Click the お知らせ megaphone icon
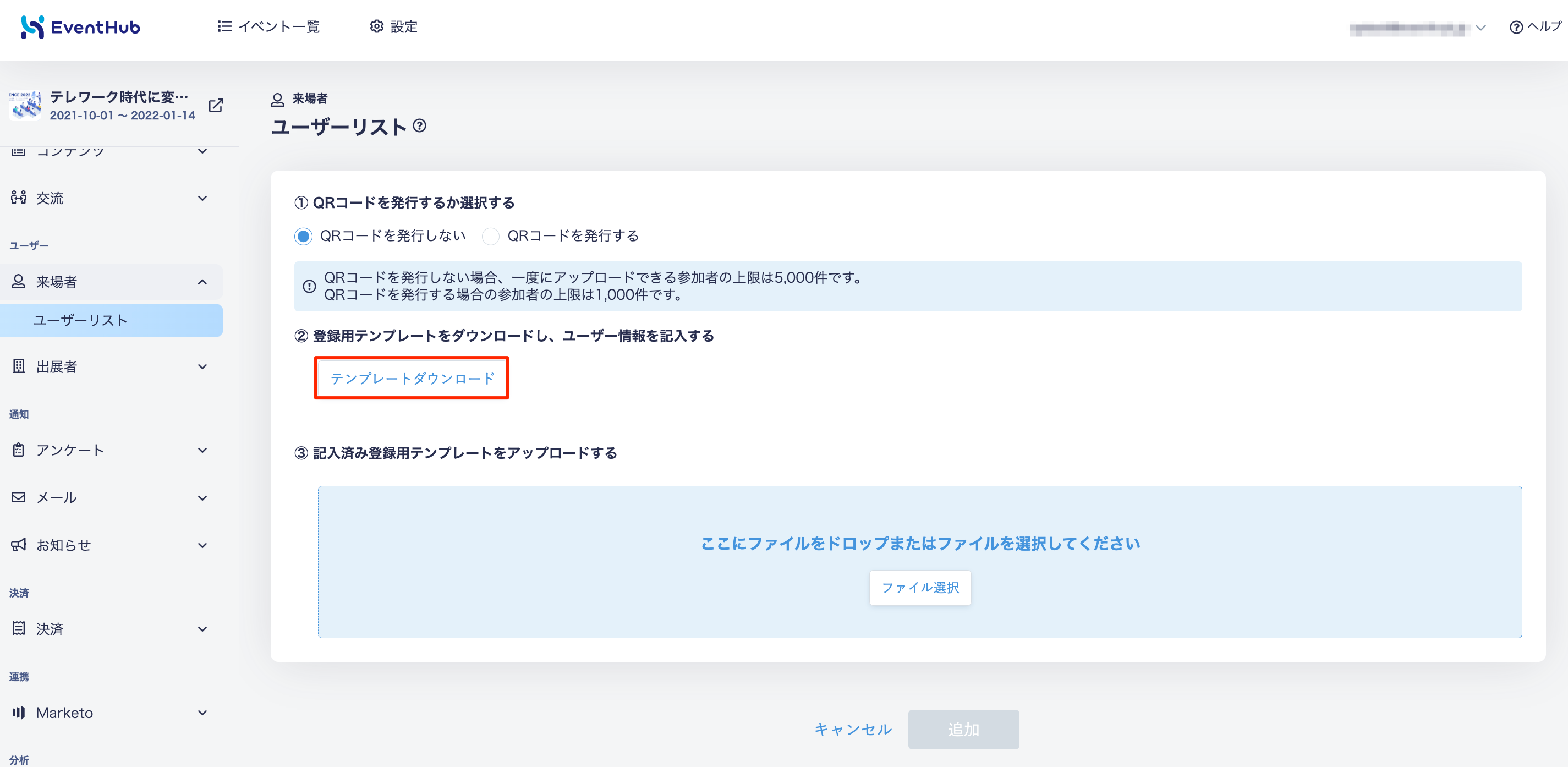 pos(19,545)
